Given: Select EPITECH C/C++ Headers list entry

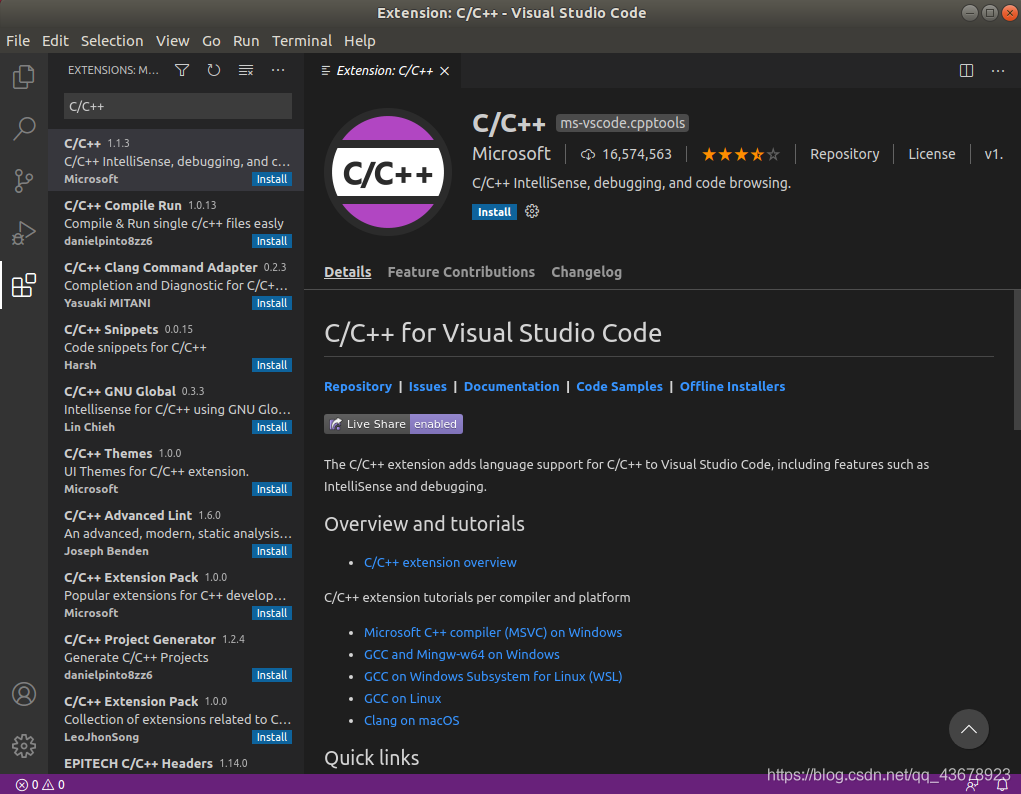Looking at the screenshot, I should click(x=176, y=763).
